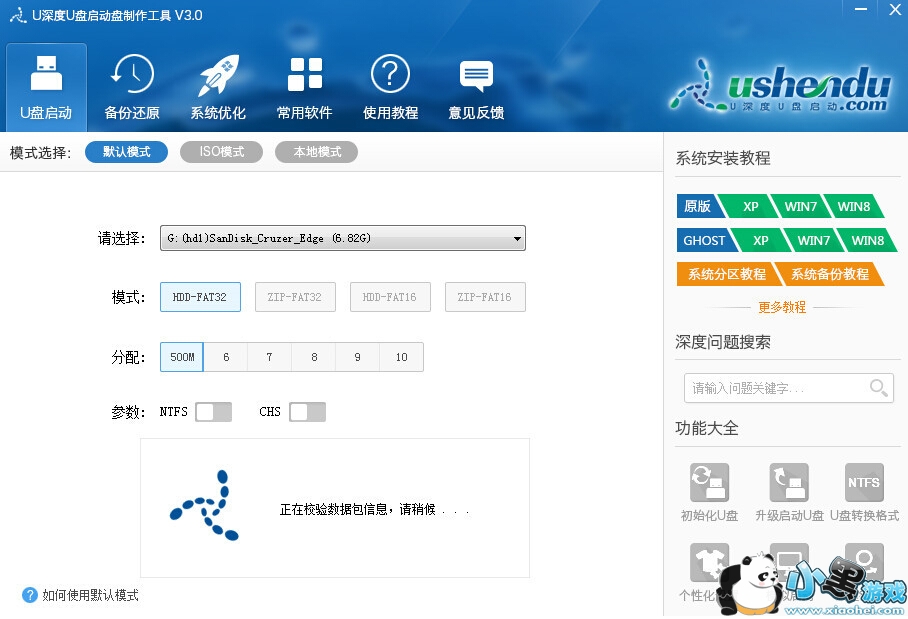Open 原版 XP tutorial

[x=749, y=206]
